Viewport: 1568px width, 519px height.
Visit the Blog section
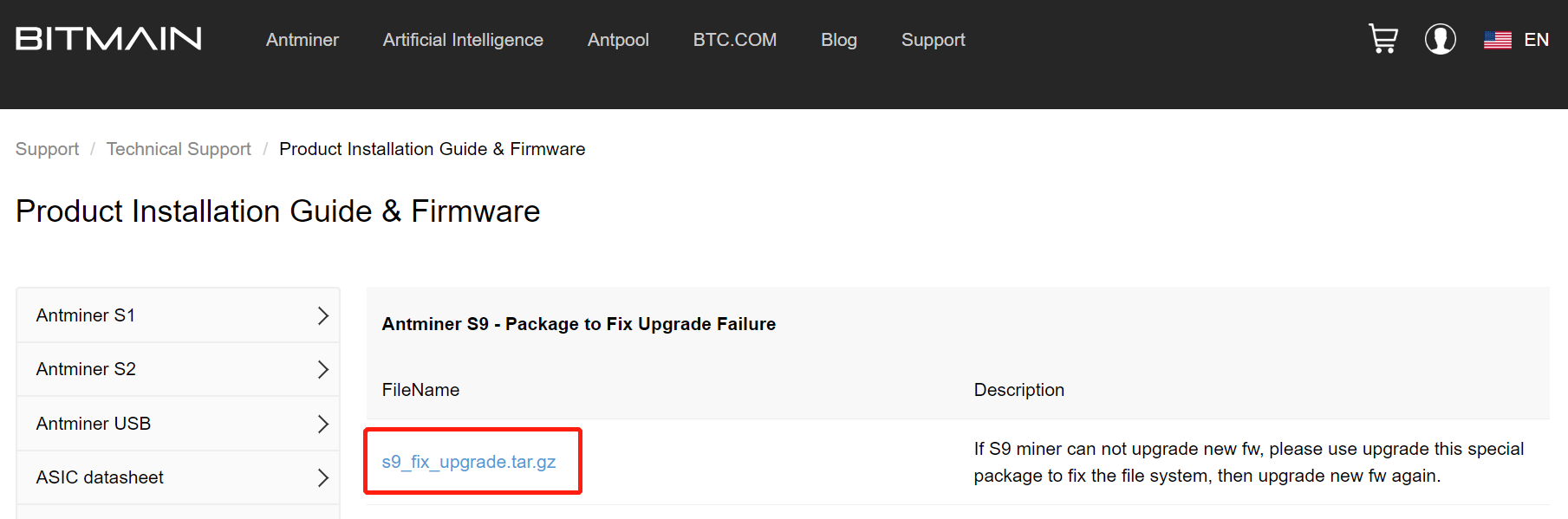[838, 40]
